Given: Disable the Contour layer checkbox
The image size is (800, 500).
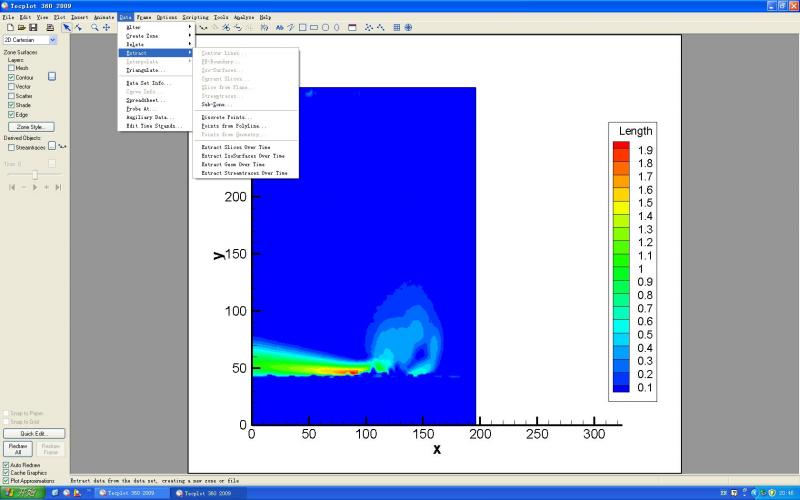Looking at the screenshot, I should click(11, 78).
